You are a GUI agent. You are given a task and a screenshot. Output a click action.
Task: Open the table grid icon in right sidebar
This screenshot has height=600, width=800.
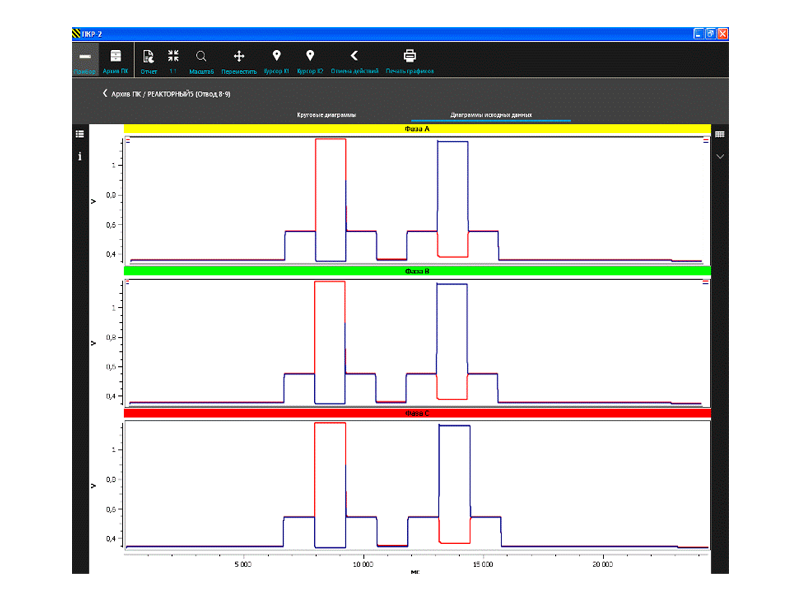719,134
